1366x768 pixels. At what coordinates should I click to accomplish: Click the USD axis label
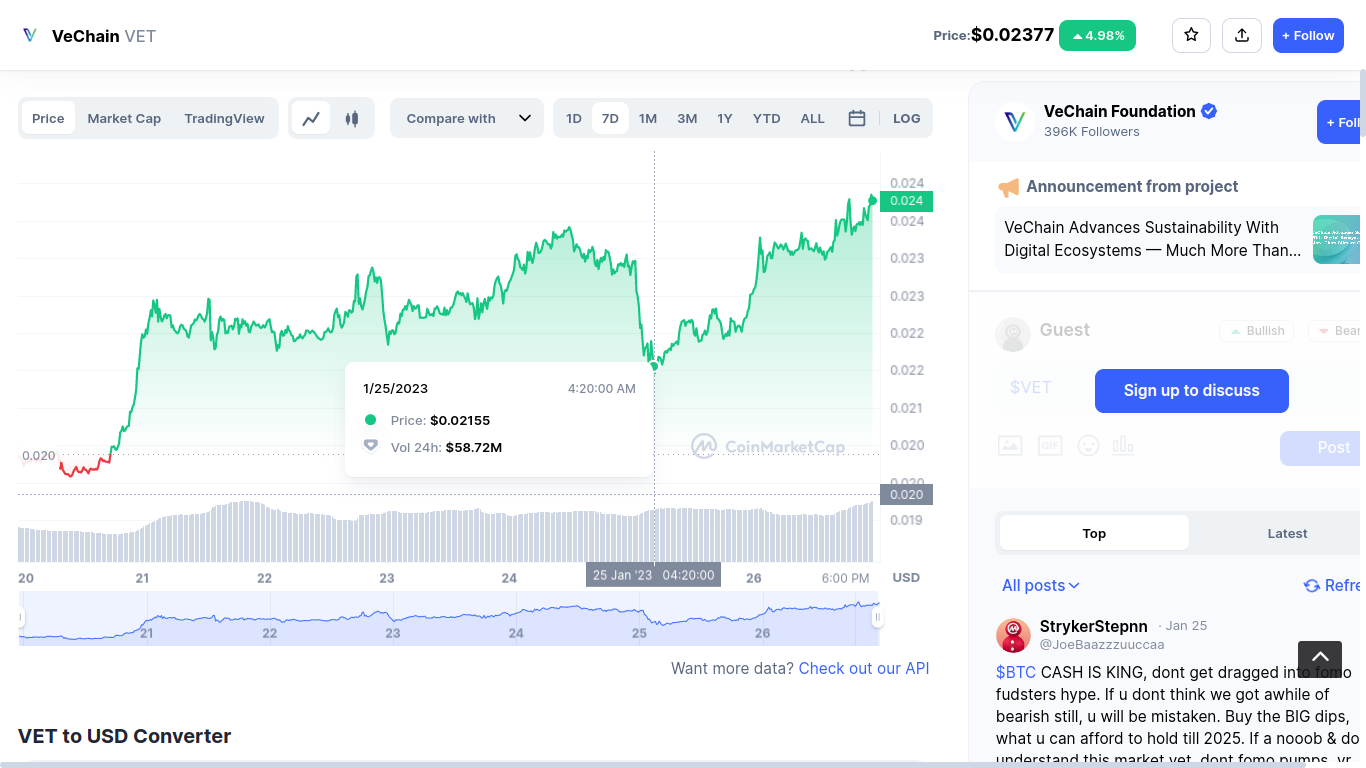[906, 578]
